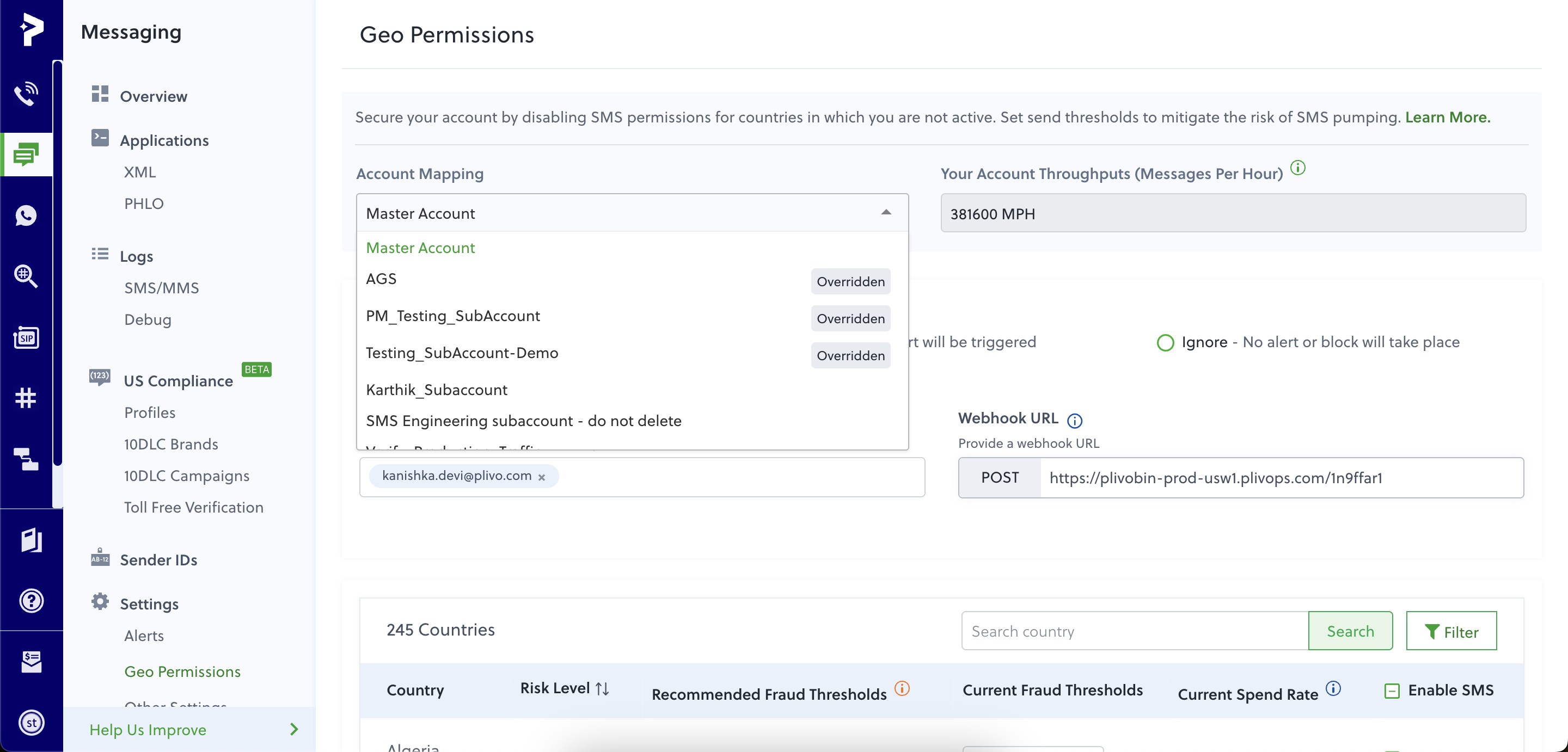
Task: Open the WhatsApp product section
Action: [26, 215]
